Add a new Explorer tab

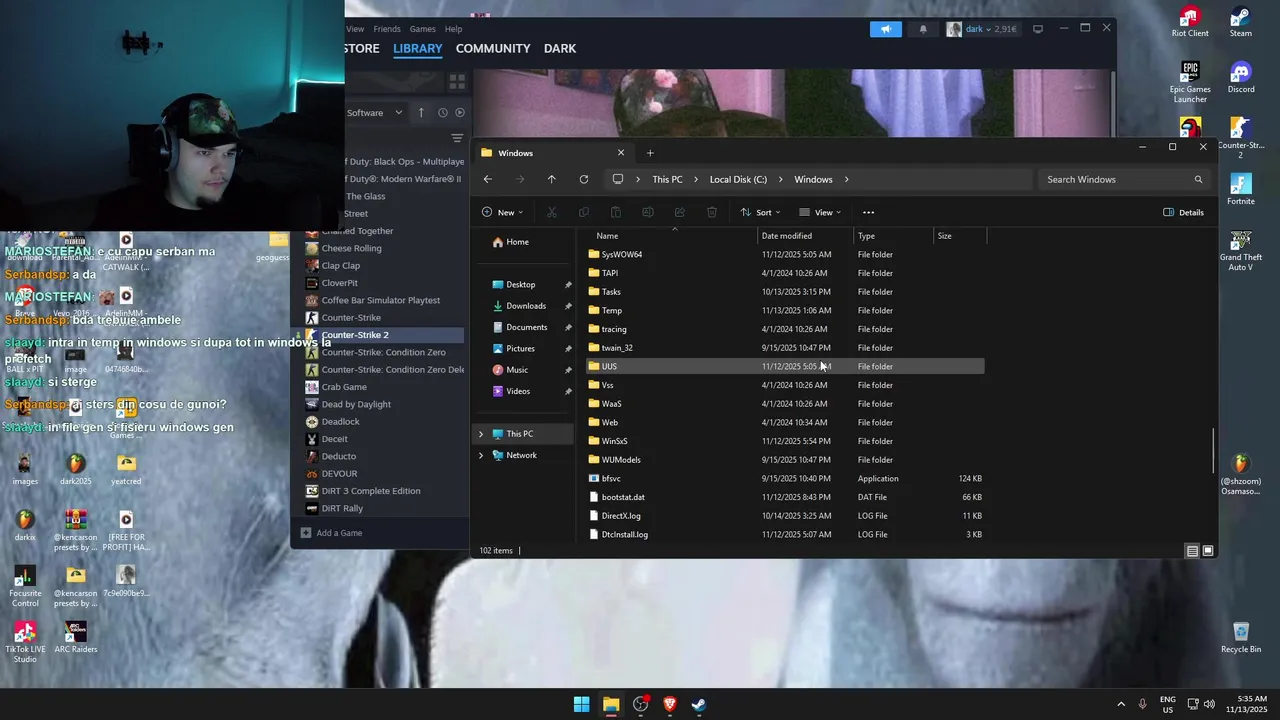point(650,153)
